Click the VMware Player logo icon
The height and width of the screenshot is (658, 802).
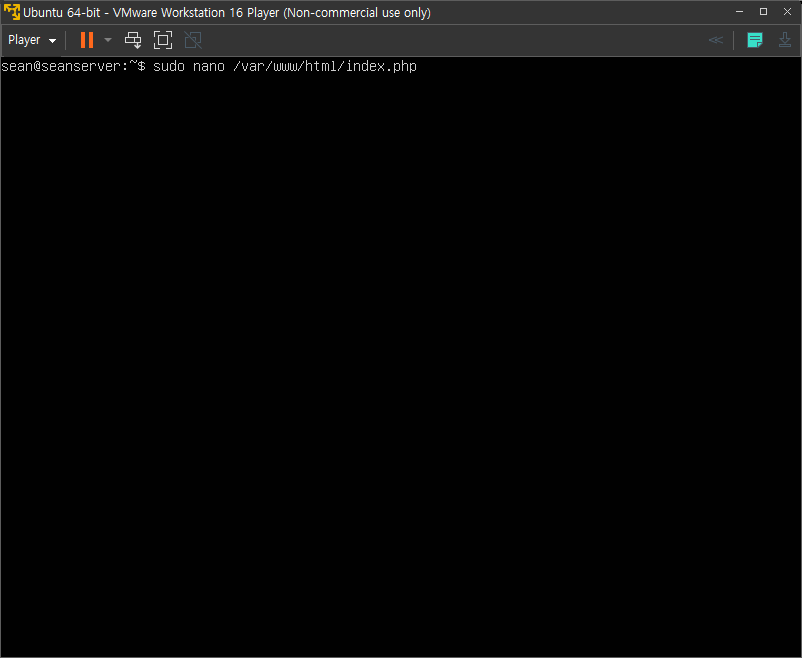pyautogui.click(x=12, y=12)
